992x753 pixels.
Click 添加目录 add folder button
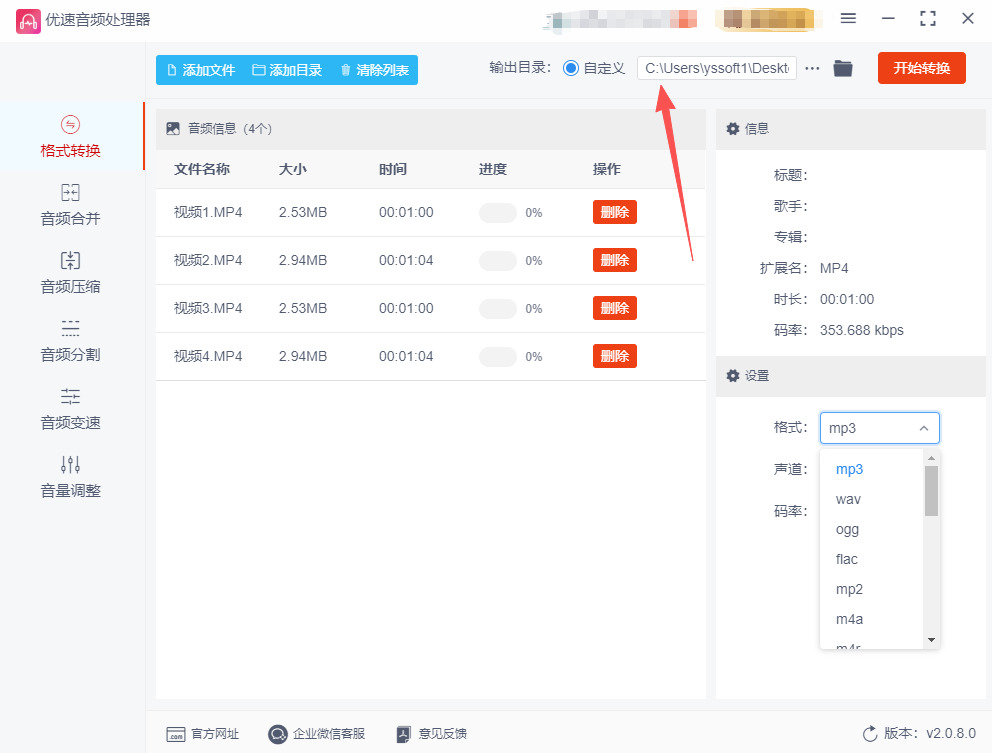[x=287, y=70]
